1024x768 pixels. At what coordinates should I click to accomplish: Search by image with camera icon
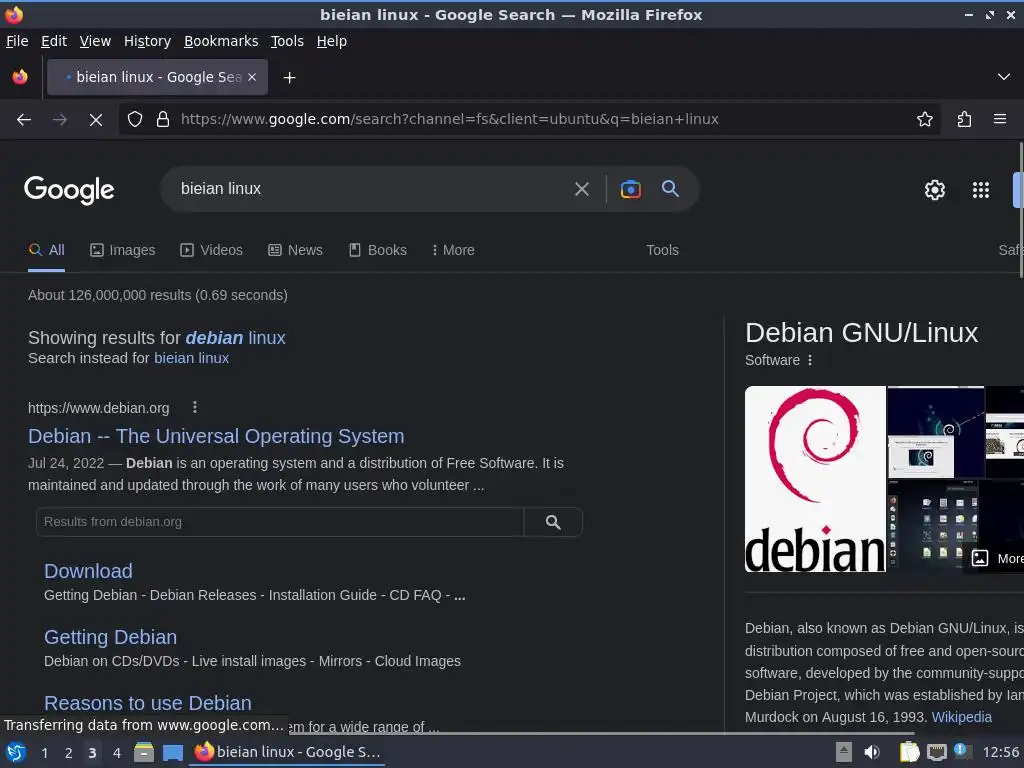pos(630,189)
